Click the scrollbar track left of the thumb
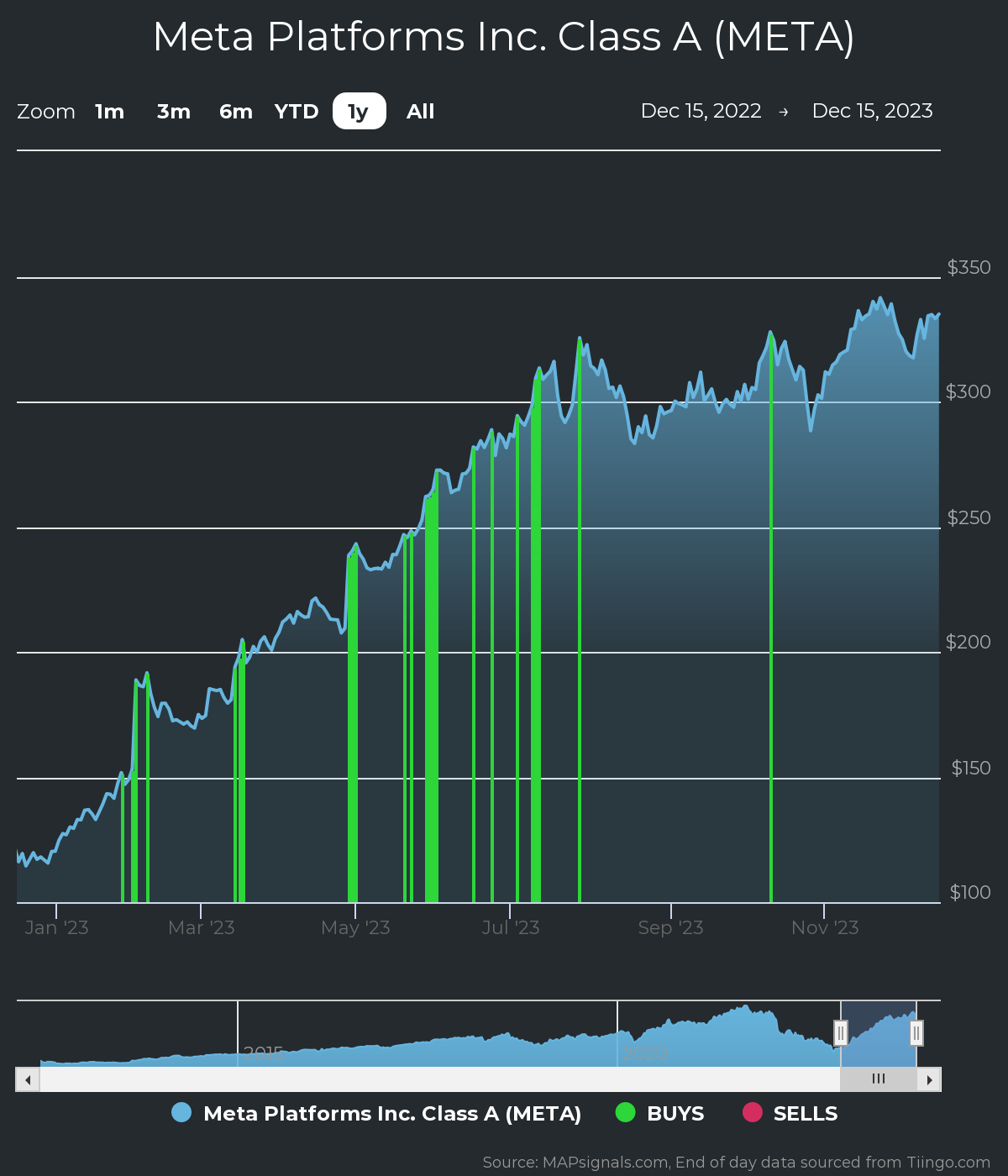 click(x=439, y=1079)
